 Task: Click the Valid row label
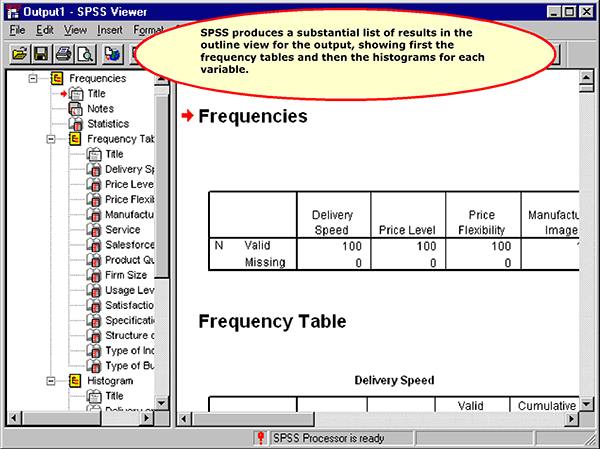tap(257, 245)
